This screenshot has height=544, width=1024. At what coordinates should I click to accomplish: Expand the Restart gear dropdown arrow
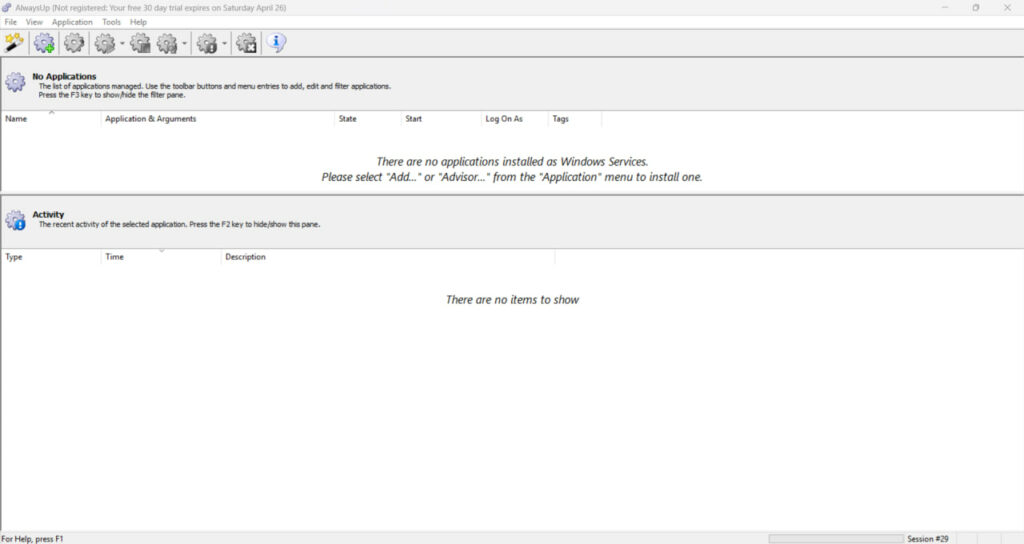tap(185, 44)
